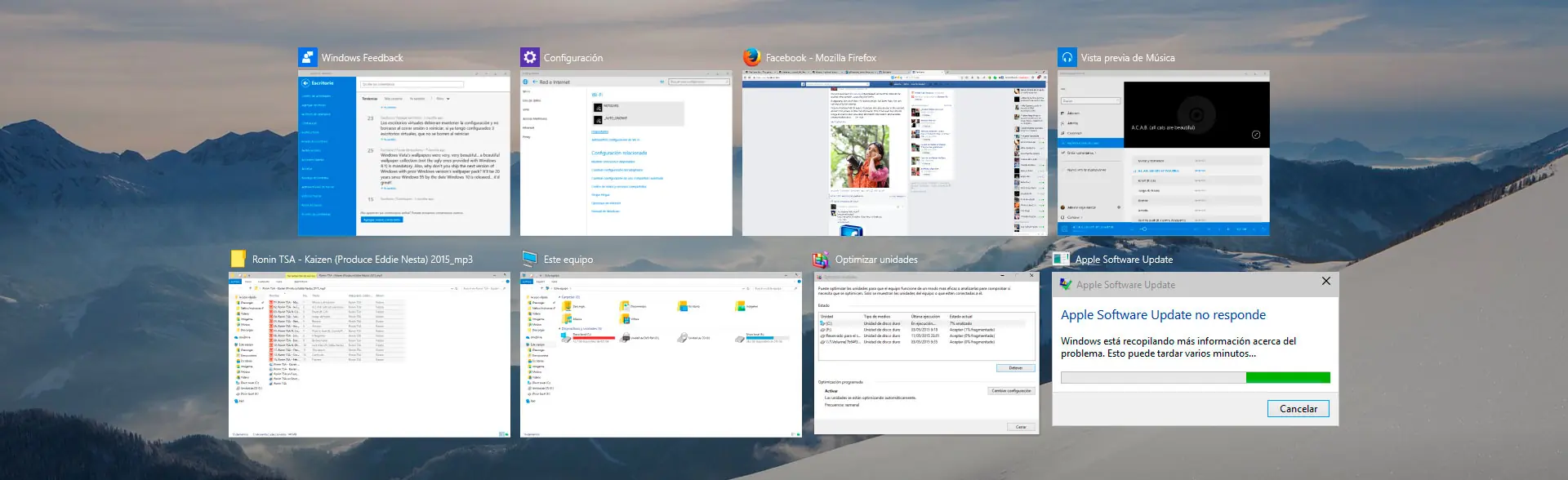Select the (C:) row in the Optimizar unidades table
This screenshot has height=480, width=1568.
tap(923, 323)
